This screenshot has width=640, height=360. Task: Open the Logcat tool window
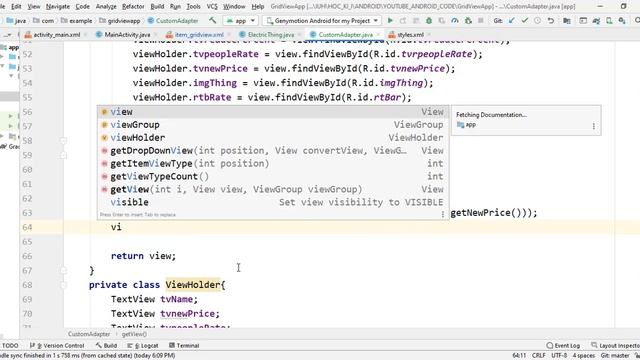(x=143, y=345)
